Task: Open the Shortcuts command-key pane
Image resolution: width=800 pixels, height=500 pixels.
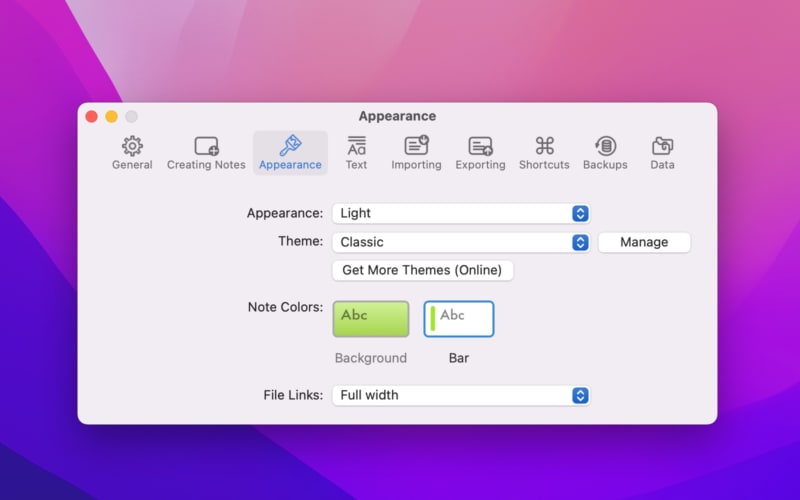Action: coord(544,153)
